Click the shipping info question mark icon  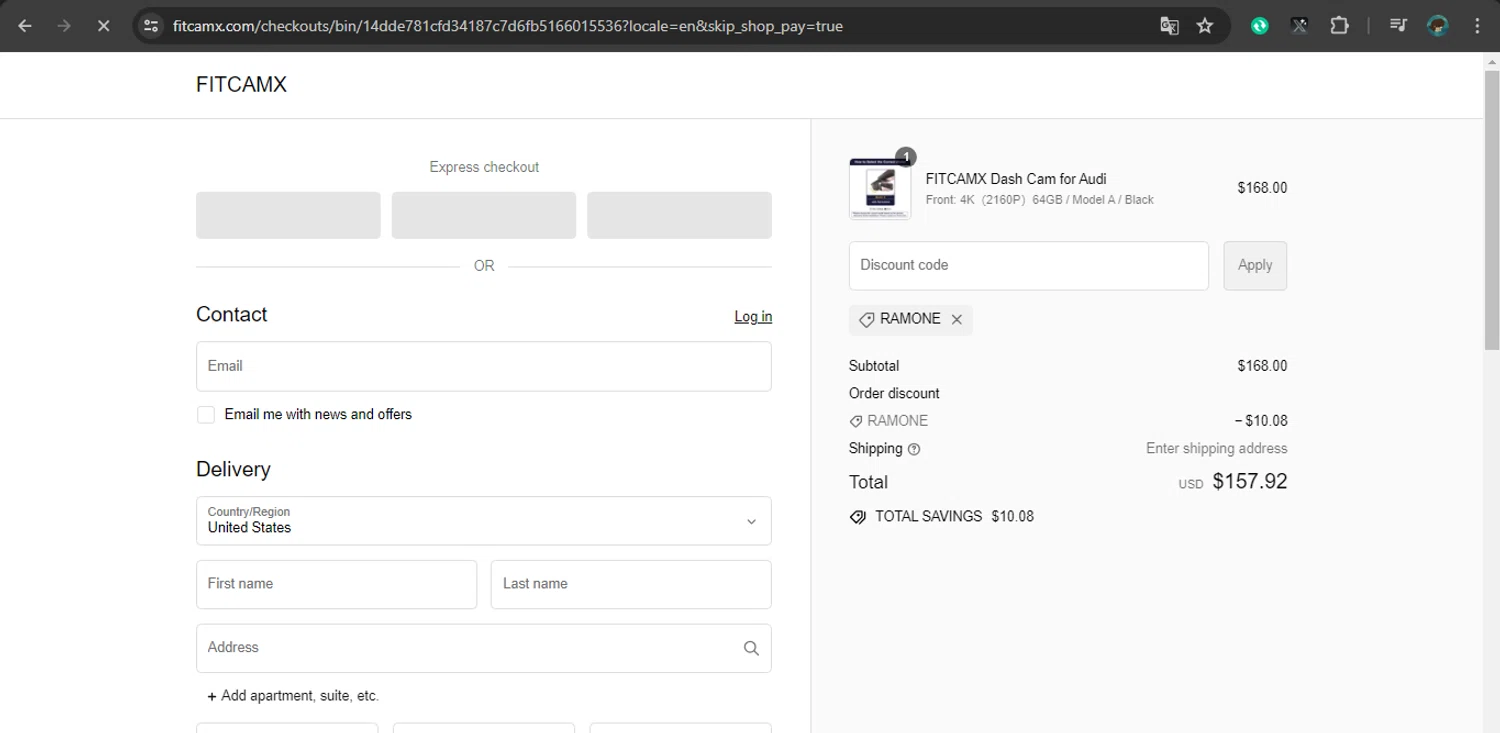point(913,450)
